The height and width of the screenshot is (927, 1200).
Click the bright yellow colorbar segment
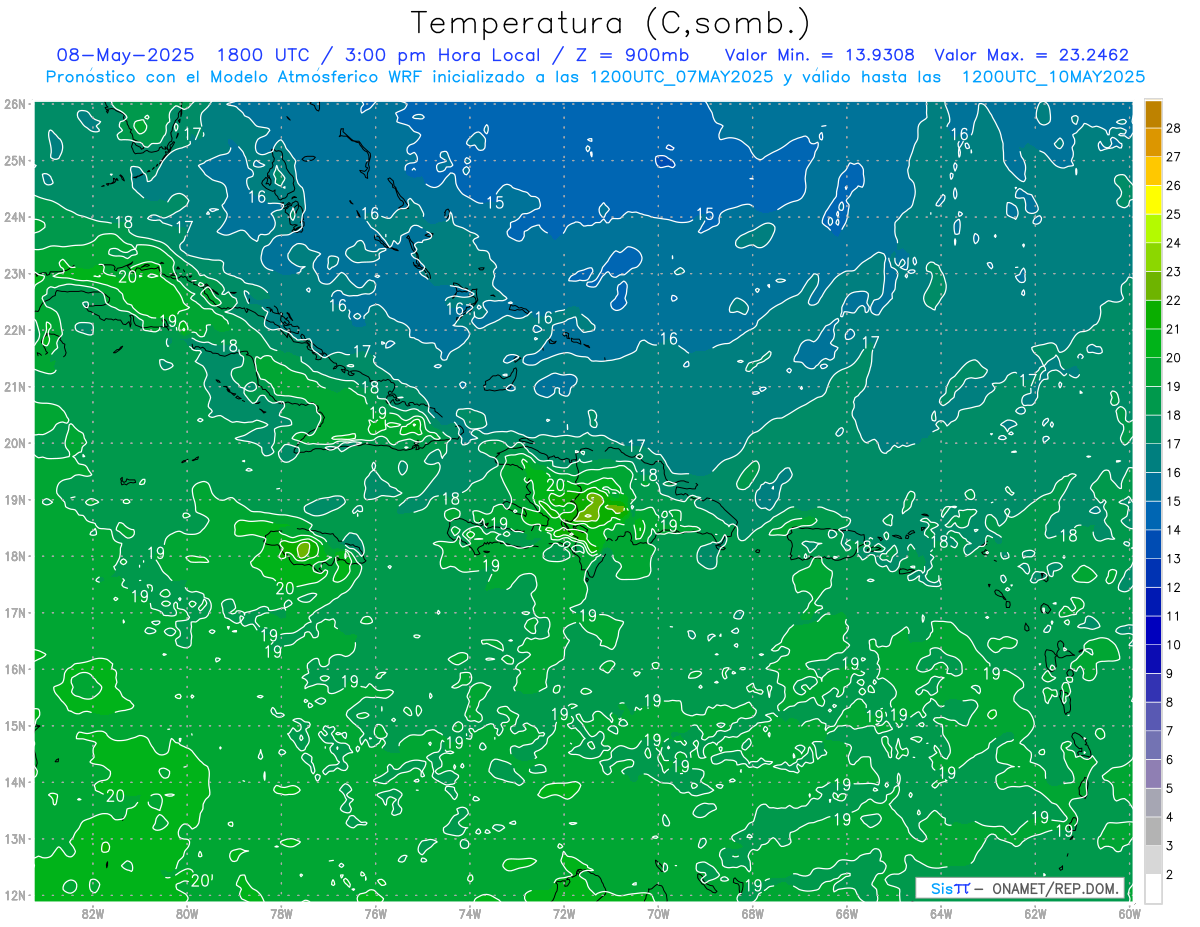pos(1153,200)
